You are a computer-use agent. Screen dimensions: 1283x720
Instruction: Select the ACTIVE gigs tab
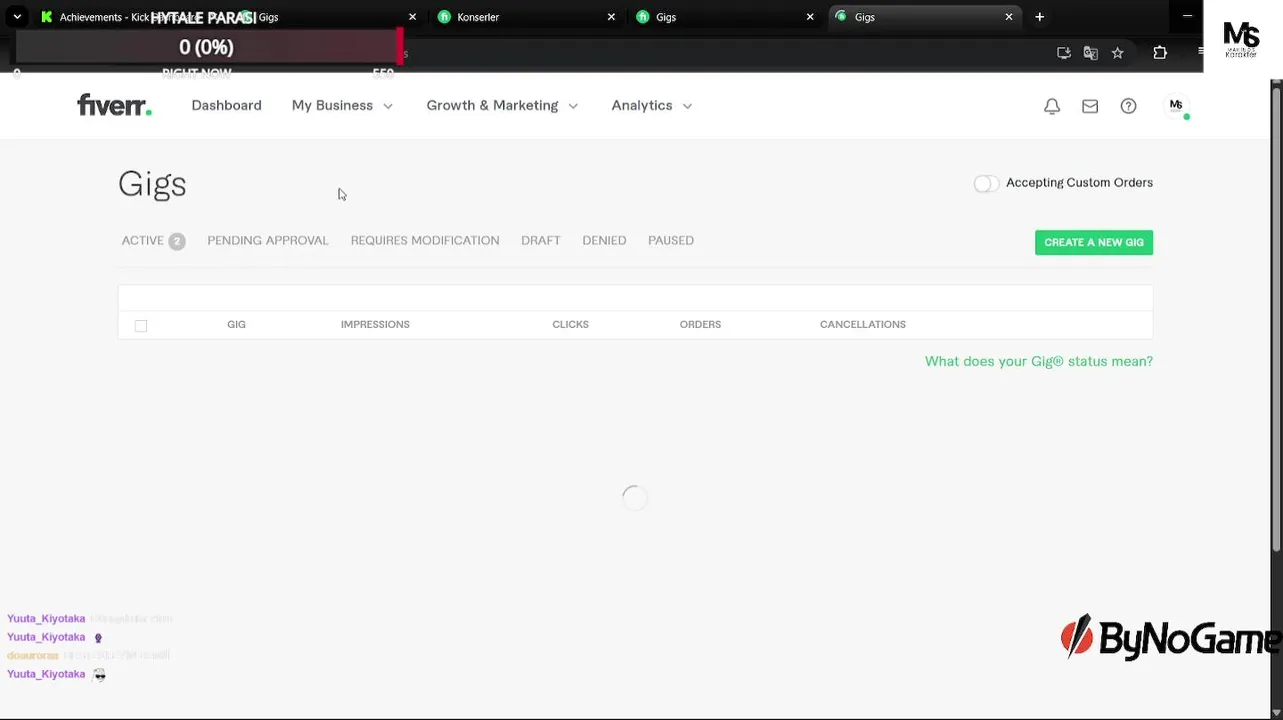153,241
